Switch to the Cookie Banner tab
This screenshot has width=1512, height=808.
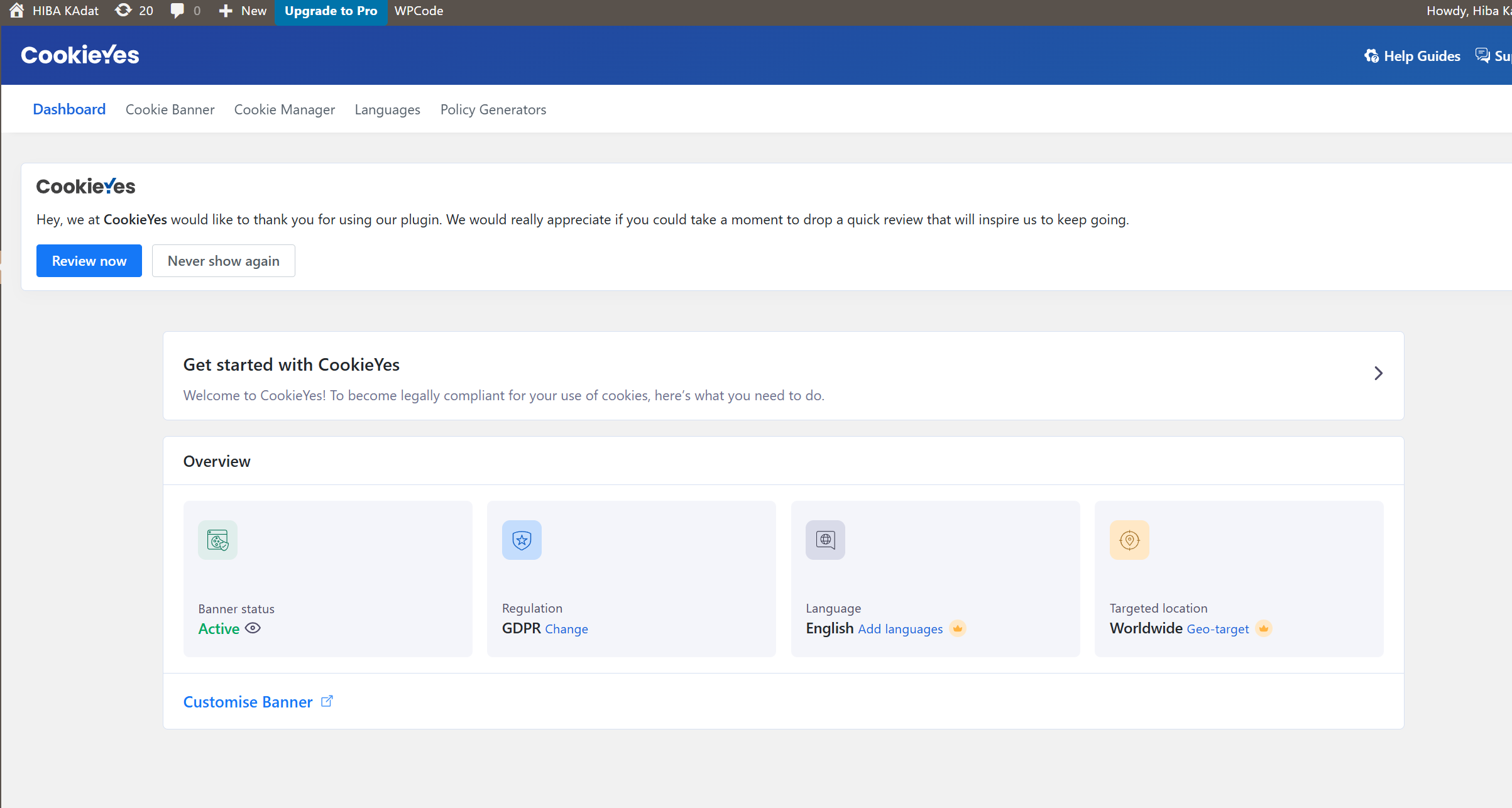[x=170, y=109]
